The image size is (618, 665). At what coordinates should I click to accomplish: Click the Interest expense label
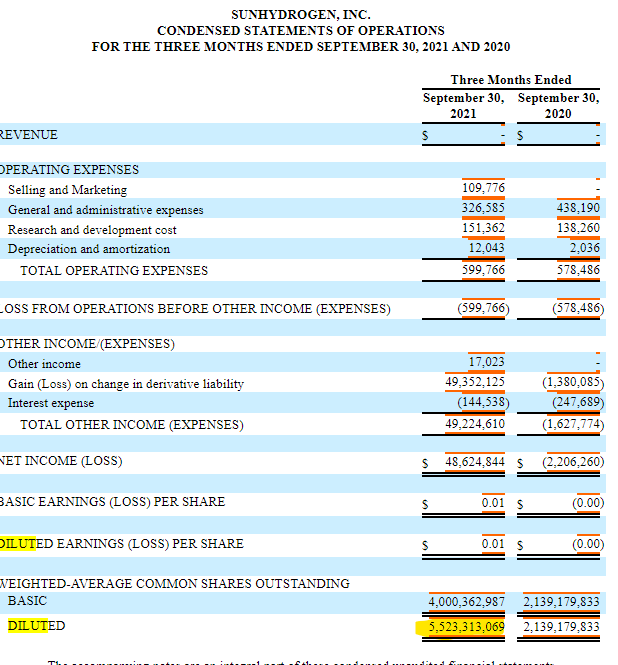coord(51,403)
